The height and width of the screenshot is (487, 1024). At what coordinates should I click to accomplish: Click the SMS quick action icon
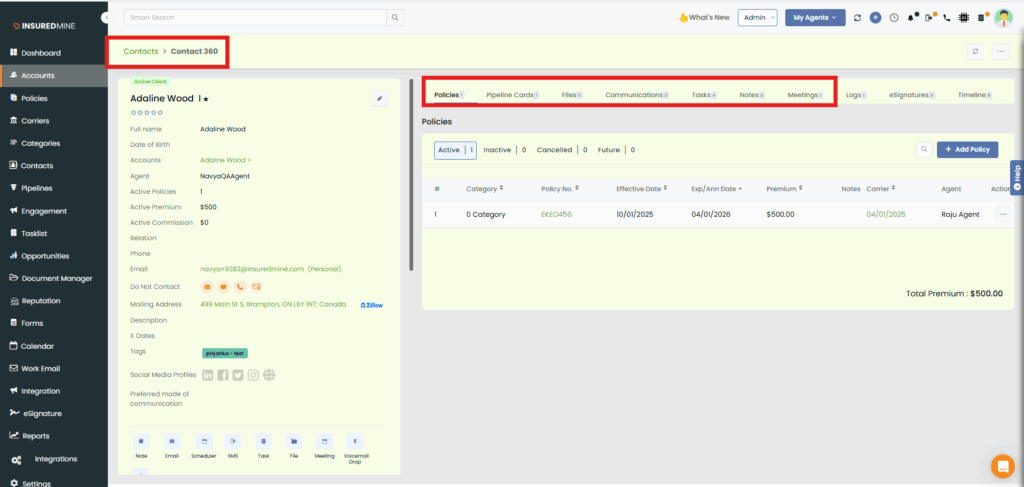233,441
